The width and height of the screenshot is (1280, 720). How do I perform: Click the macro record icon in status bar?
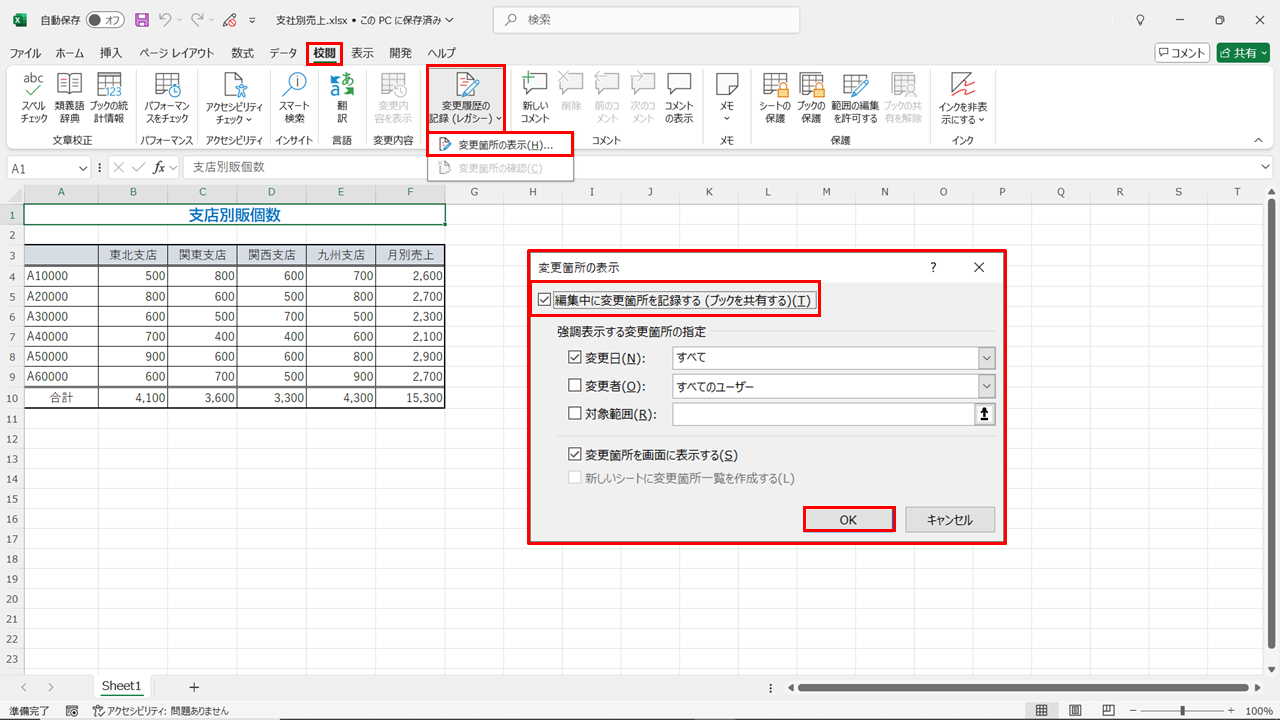72,711
